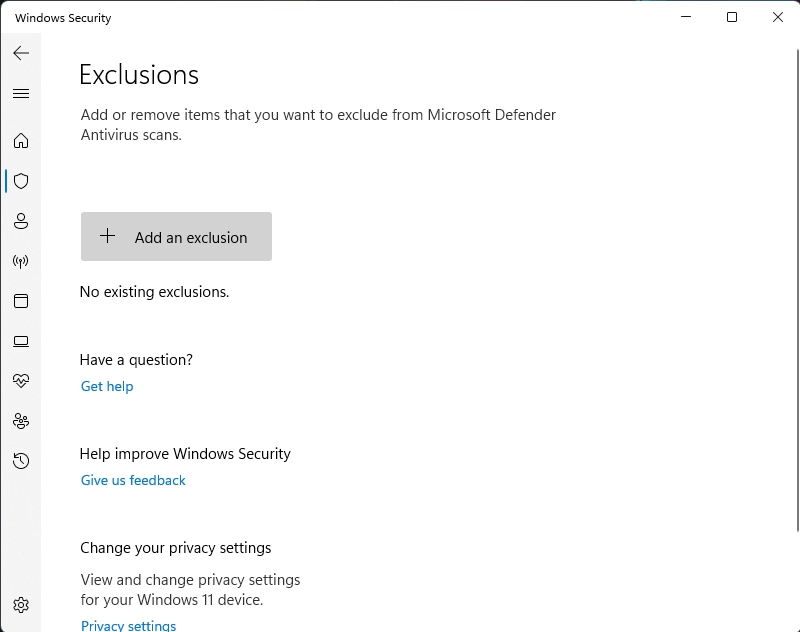The image size is (800, 632).
Task: Go back using the back arrow
Action: [x=21, y=53]
